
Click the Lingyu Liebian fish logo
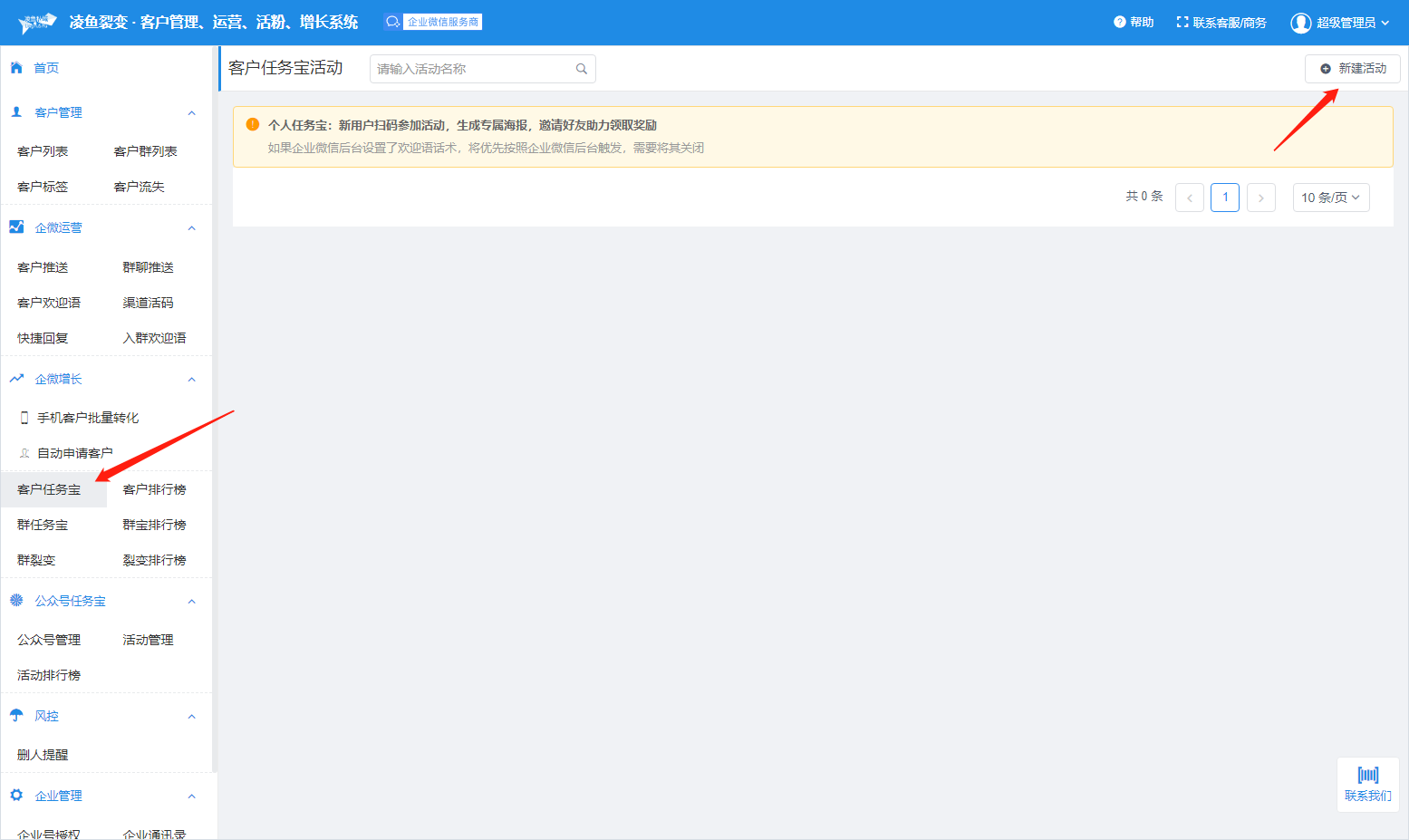[x=37, y=23]
